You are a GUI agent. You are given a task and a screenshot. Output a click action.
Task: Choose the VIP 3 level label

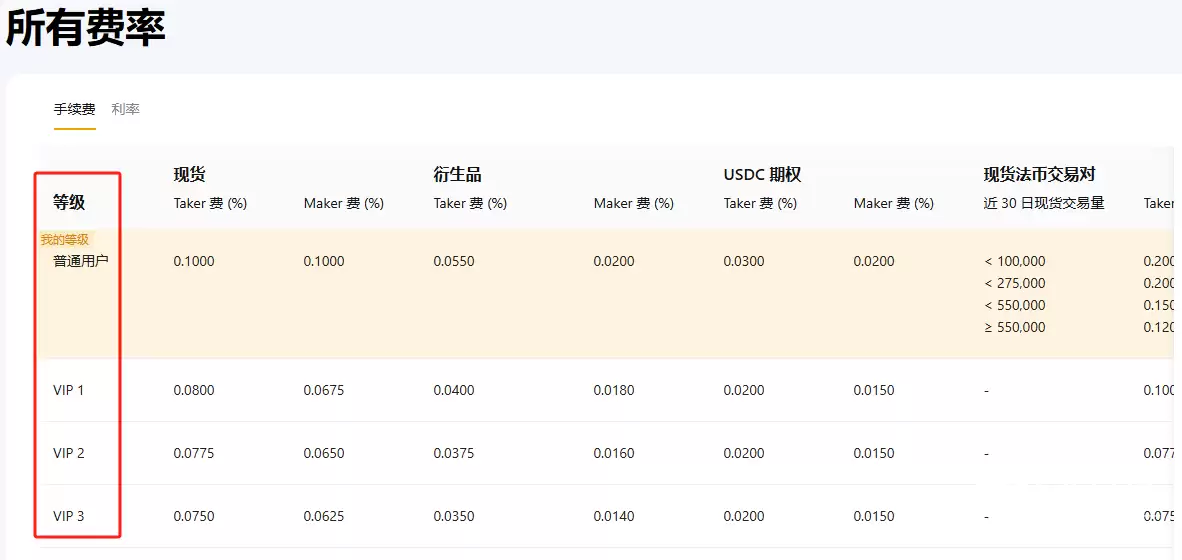69,516
